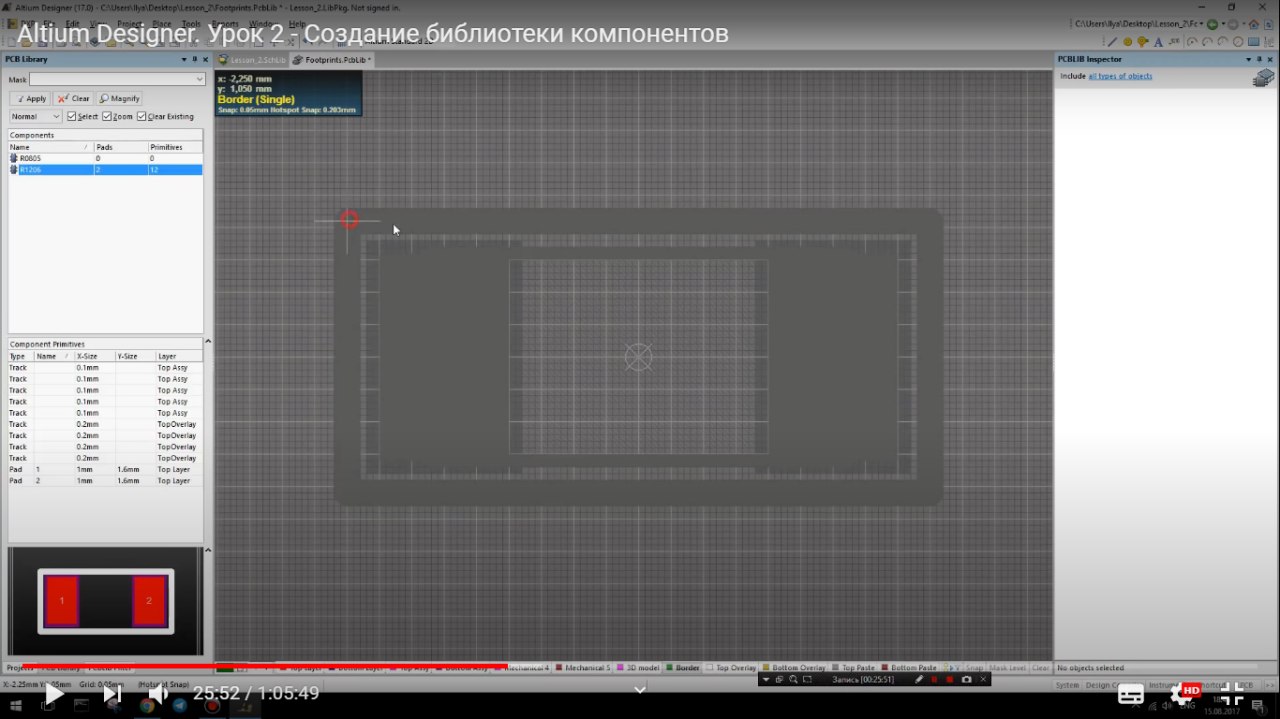Select the Paste Array tool
This screenshot has width=1280, height=719.
tap(1269, 42)
